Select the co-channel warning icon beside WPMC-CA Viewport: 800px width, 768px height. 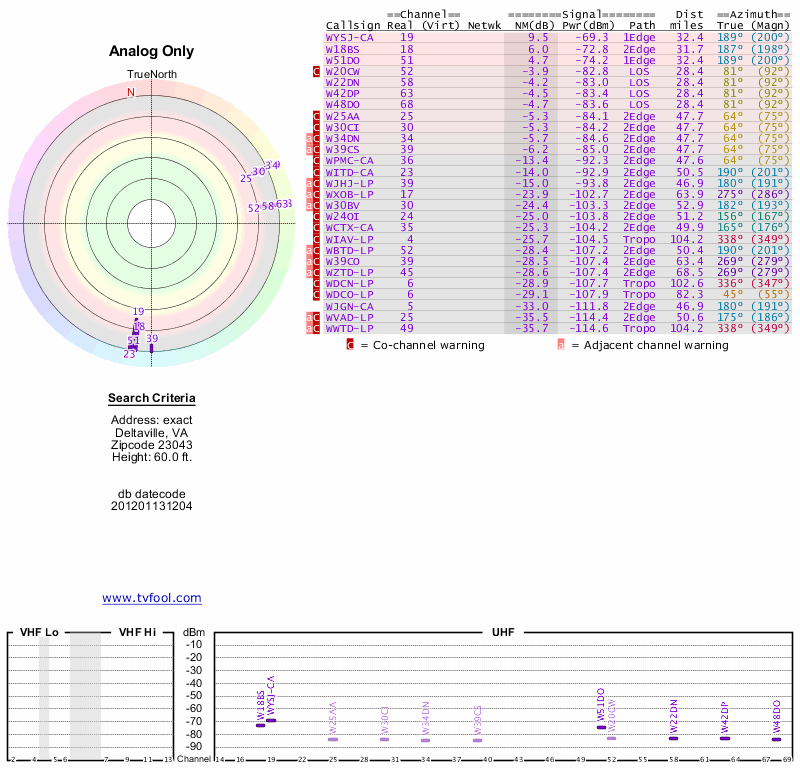coord(316,160)
